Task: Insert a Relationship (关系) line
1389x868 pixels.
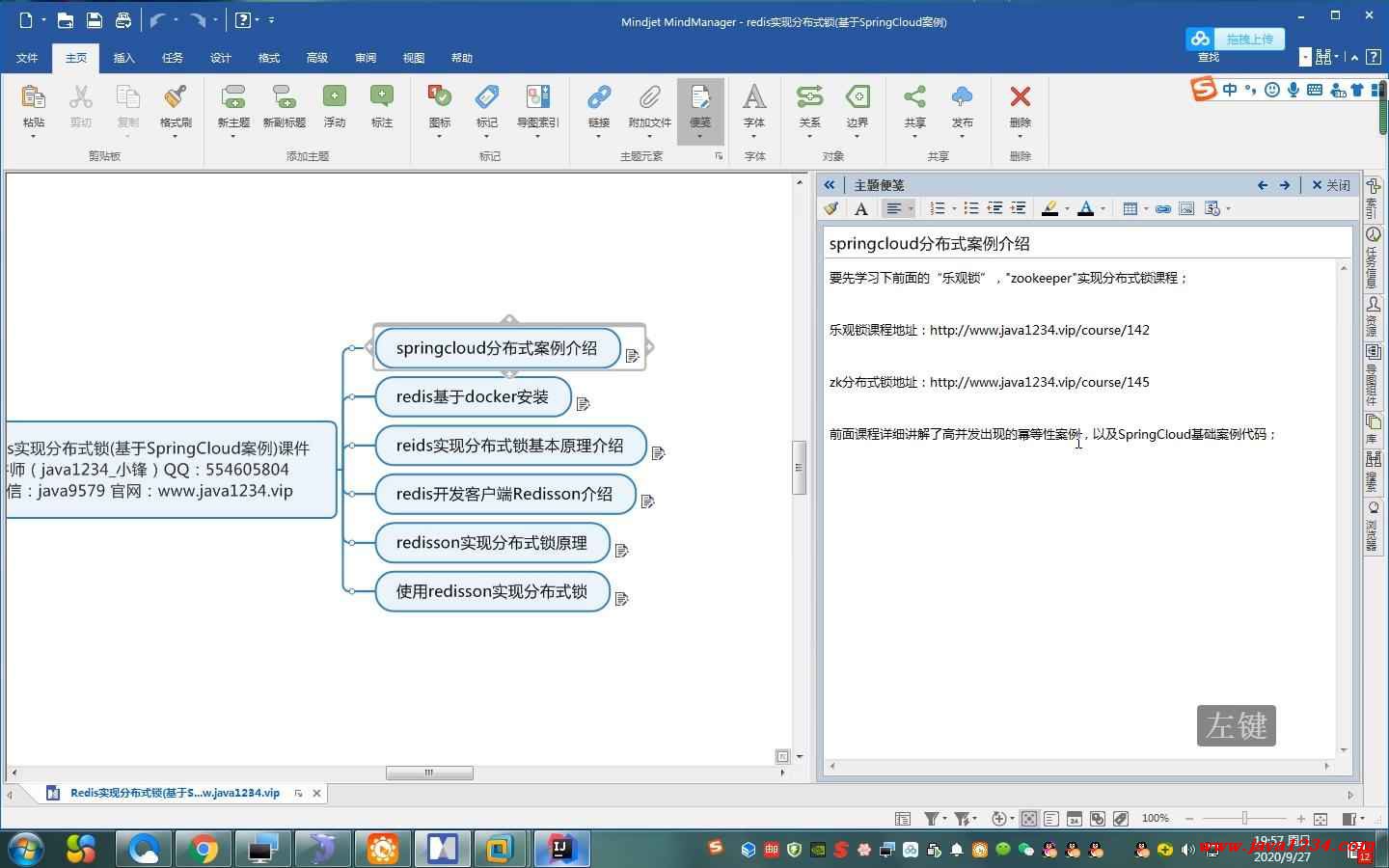Action: [809, 107]
